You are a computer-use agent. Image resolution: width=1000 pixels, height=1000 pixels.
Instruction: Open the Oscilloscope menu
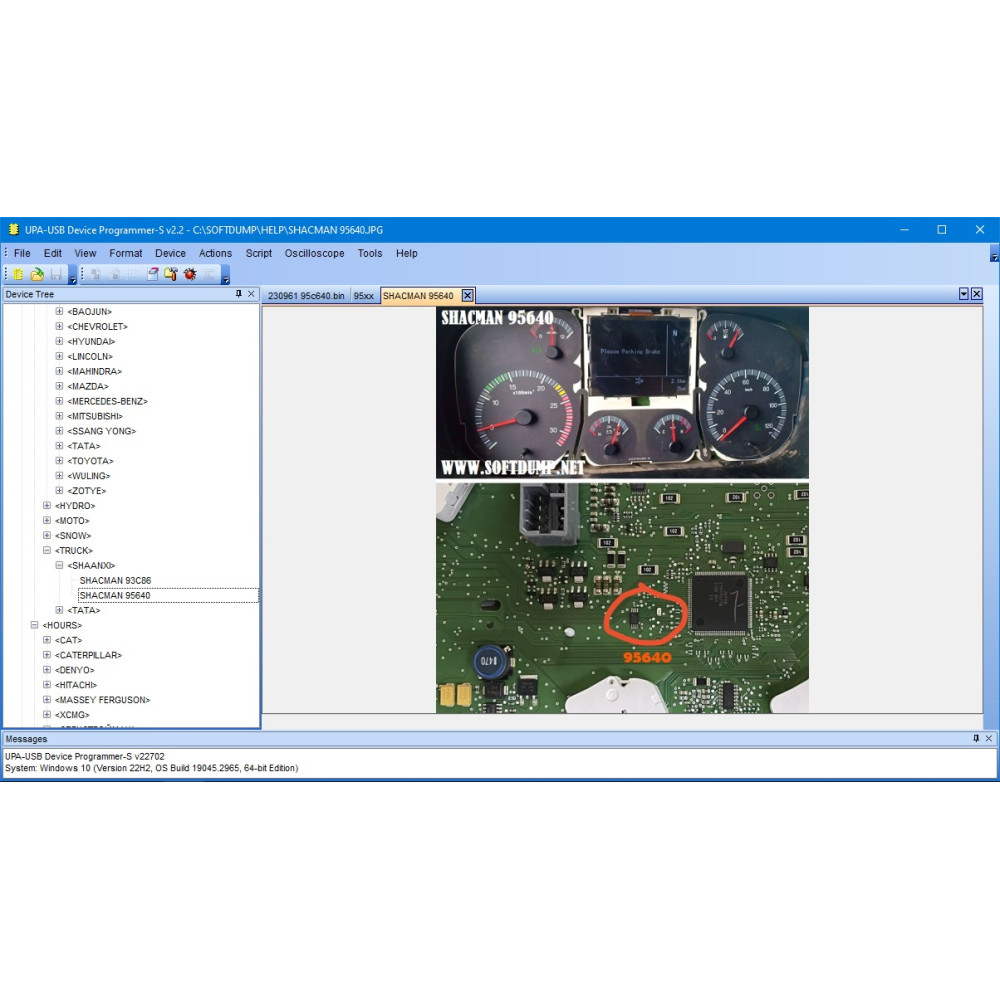click(x=314, y=253)
